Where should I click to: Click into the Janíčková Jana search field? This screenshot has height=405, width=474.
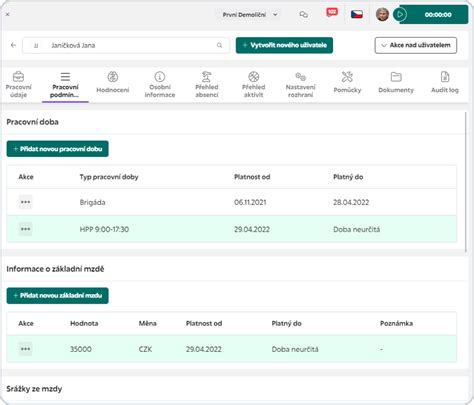(126, 45)
